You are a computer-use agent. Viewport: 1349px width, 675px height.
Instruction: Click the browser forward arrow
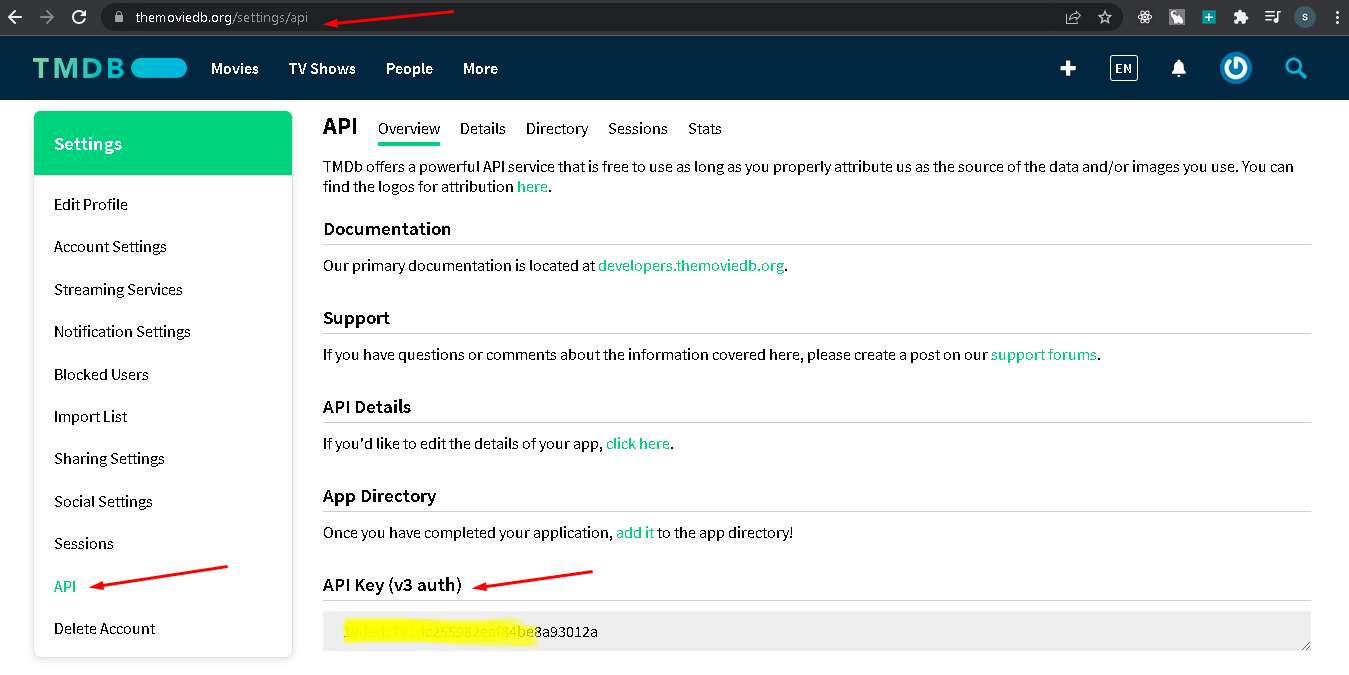pyautogui.click(x=46, y=17)
